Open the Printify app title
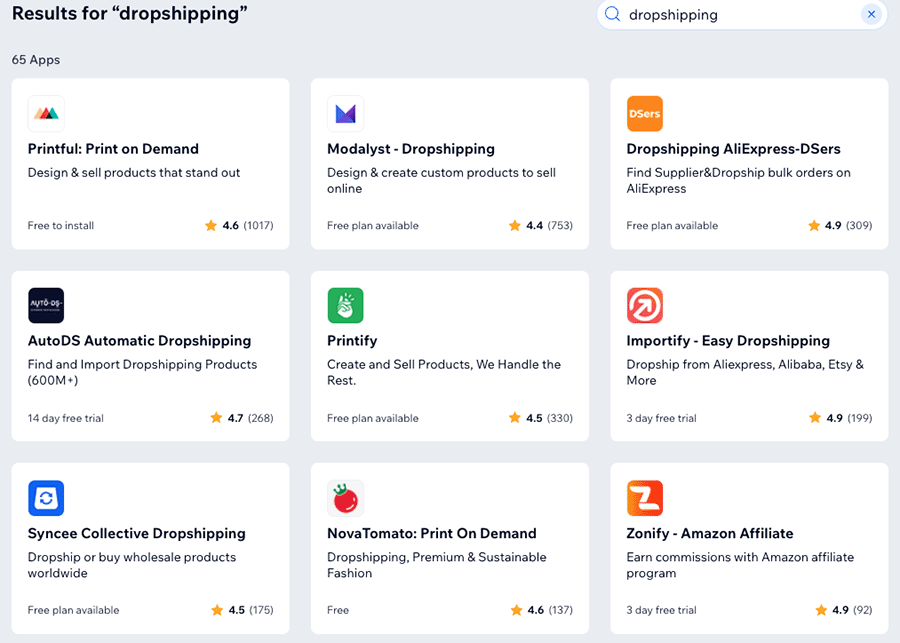Viewport: 900px width, 643px height. (x=352, y=341)
